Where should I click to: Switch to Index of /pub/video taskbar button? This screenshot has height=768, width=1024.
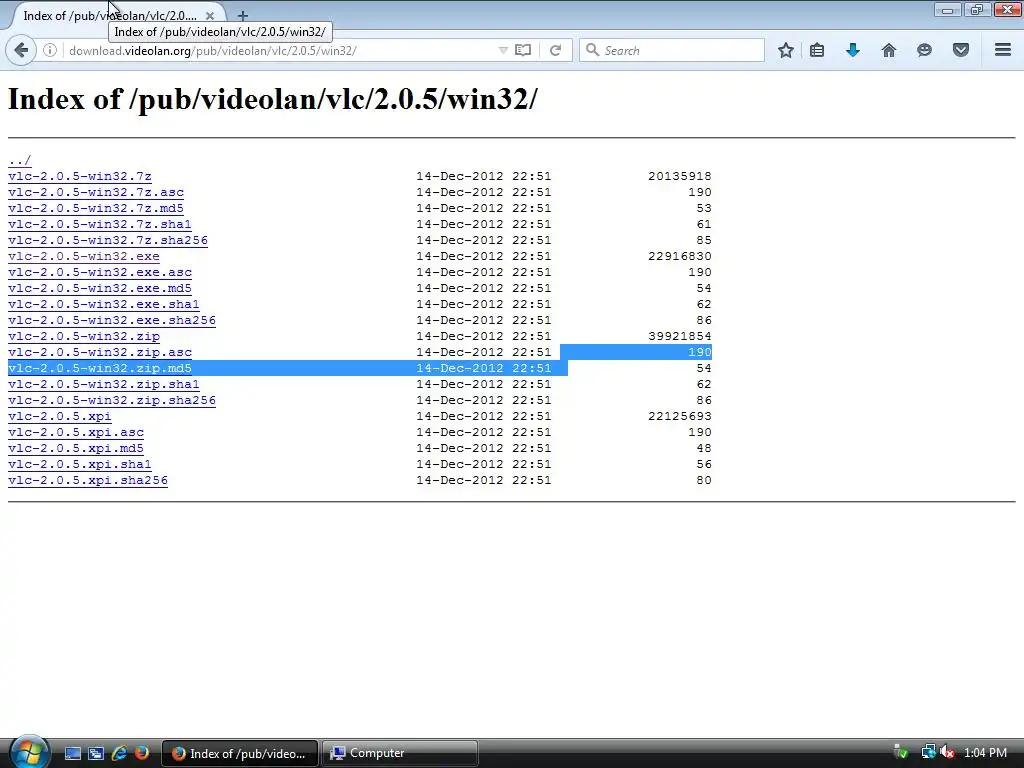click(x=240, y=754)
